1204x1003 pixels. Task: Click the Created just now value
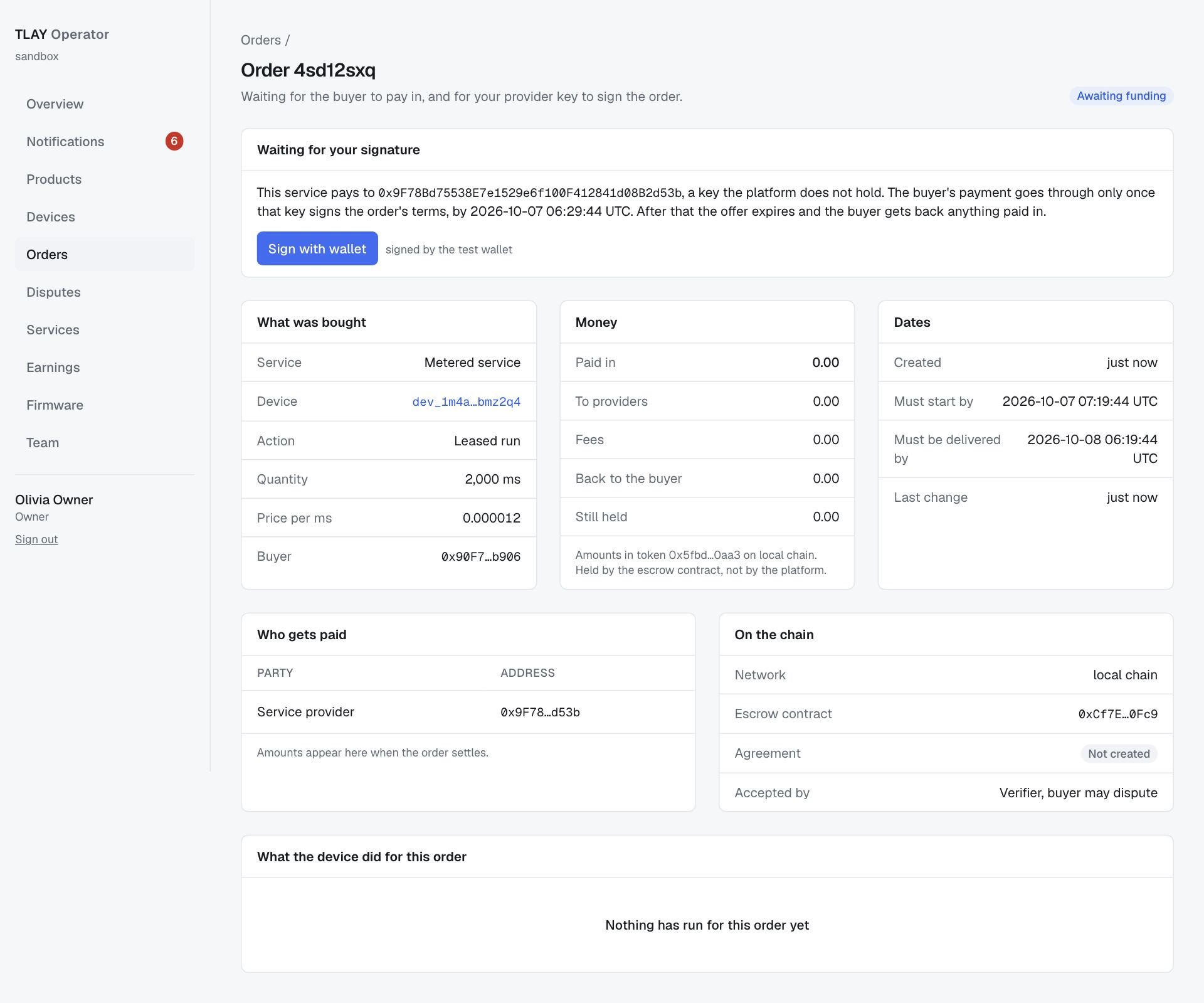coord(1132,363)
